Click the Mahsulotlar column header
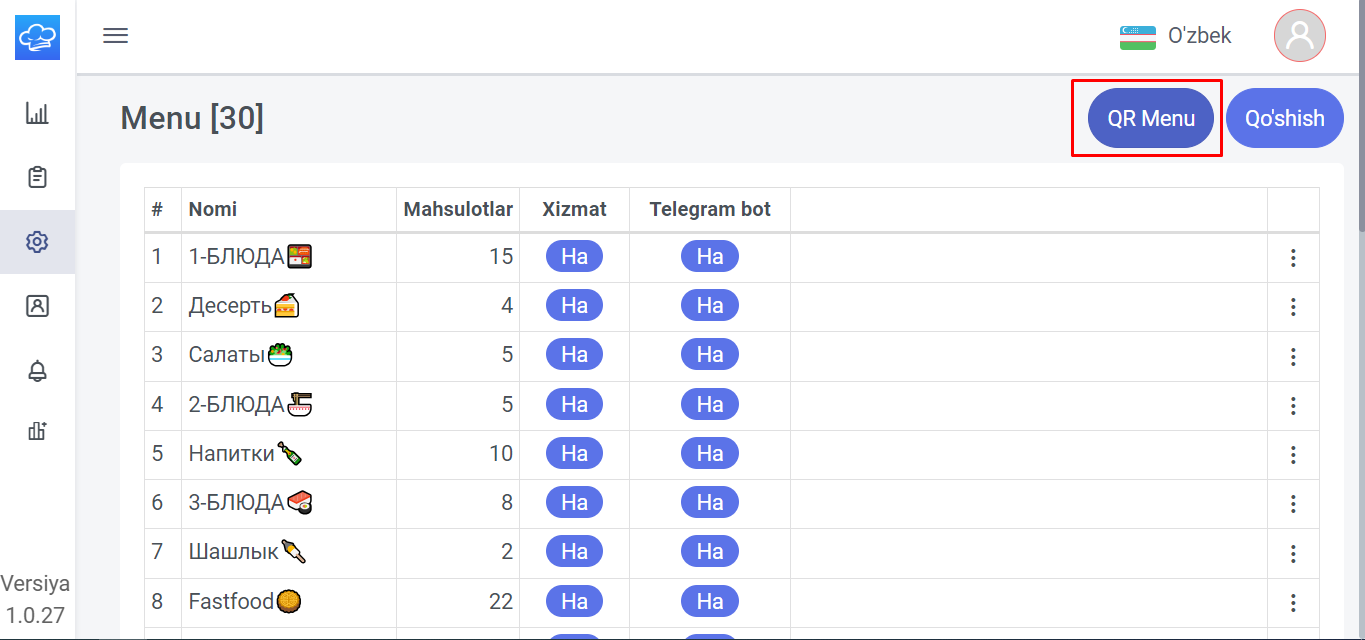This screenshot has width=1365, height=640. point(458,209)
